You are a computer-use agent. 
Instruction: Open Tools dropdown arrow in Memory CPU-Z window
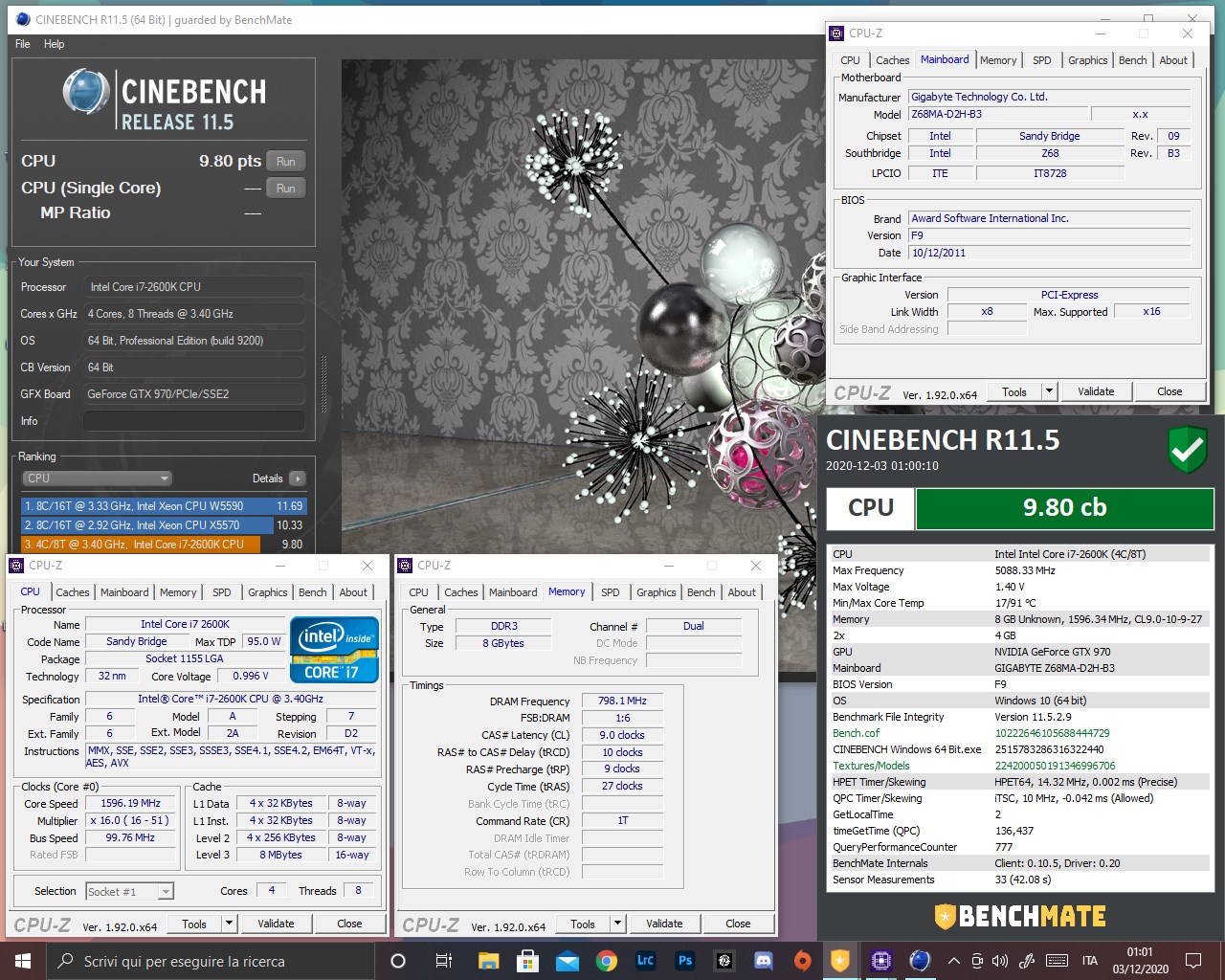pos(617,924)
